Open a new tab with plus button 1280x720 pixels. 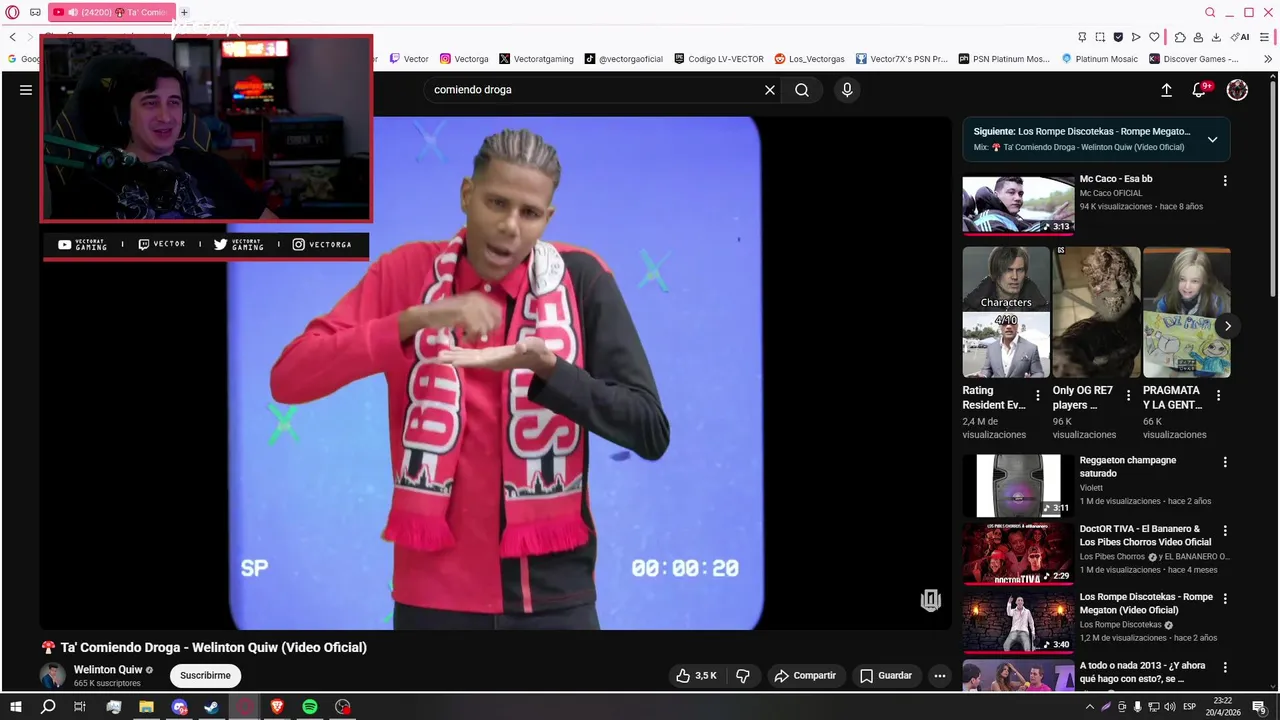[184, 12]
